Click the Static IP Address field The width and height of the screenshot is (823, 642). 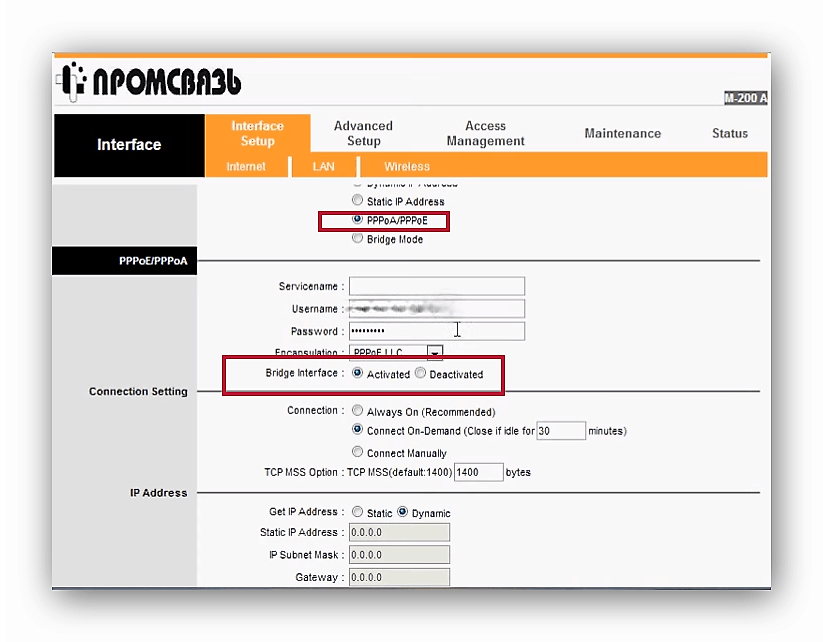pyautogui.click(x=399, y=532)
